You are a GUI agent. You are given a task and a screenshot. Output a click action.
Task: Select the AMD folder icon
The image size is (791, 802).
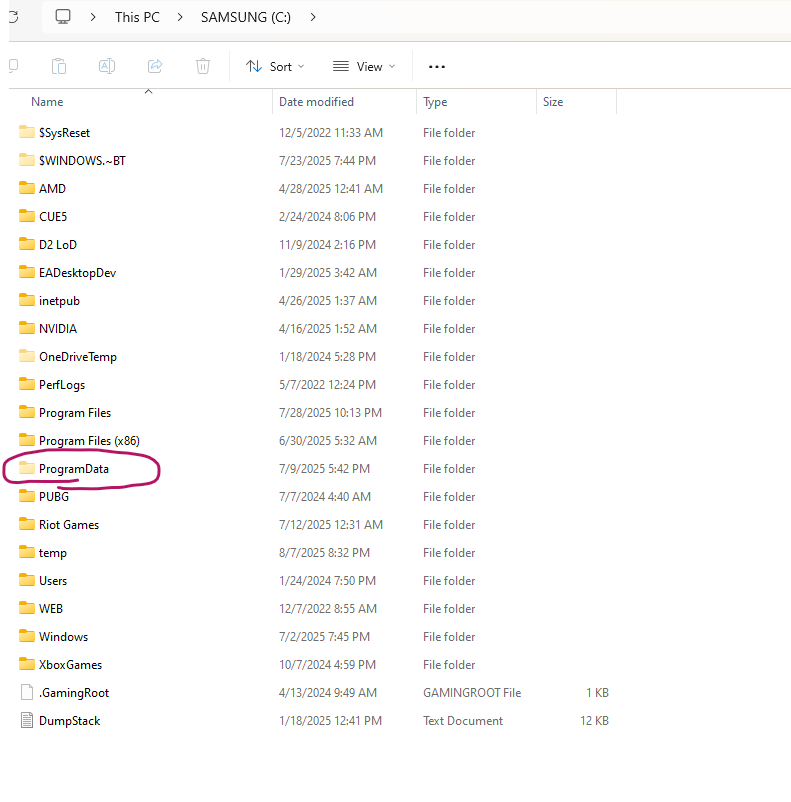coord(27,188)
